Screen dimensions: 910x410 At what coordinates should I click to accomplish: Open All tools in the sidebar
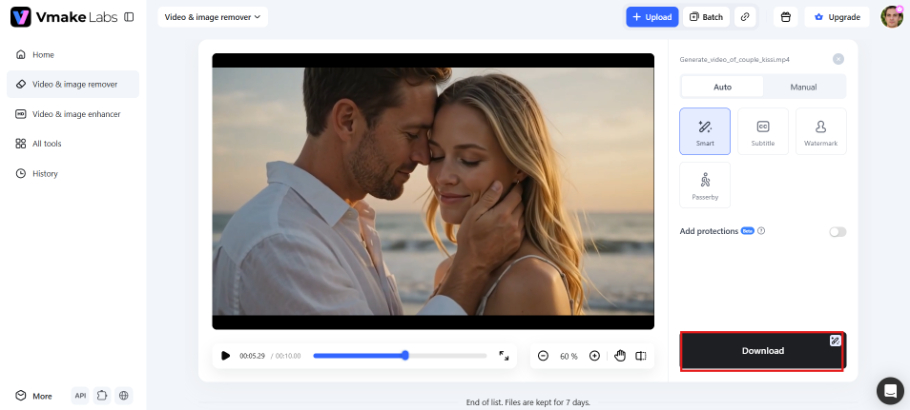(x=73, y=143)
